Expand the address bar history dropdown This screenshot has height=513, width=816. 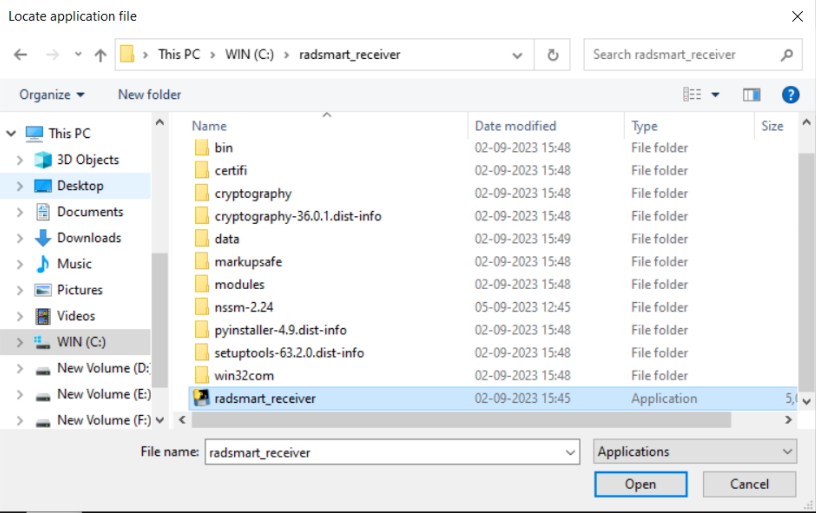coord(517,55)
